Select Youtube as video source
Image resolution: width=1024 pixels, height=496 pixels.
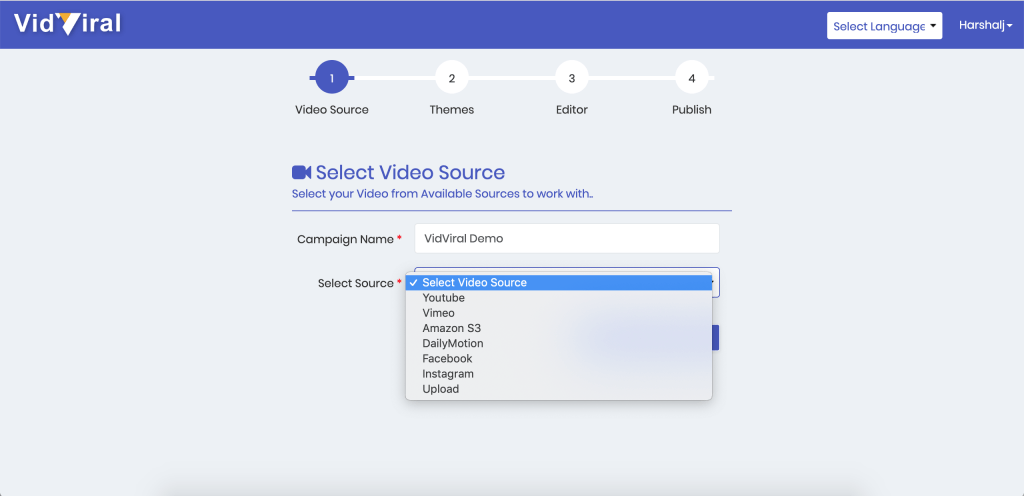(559, 298)
